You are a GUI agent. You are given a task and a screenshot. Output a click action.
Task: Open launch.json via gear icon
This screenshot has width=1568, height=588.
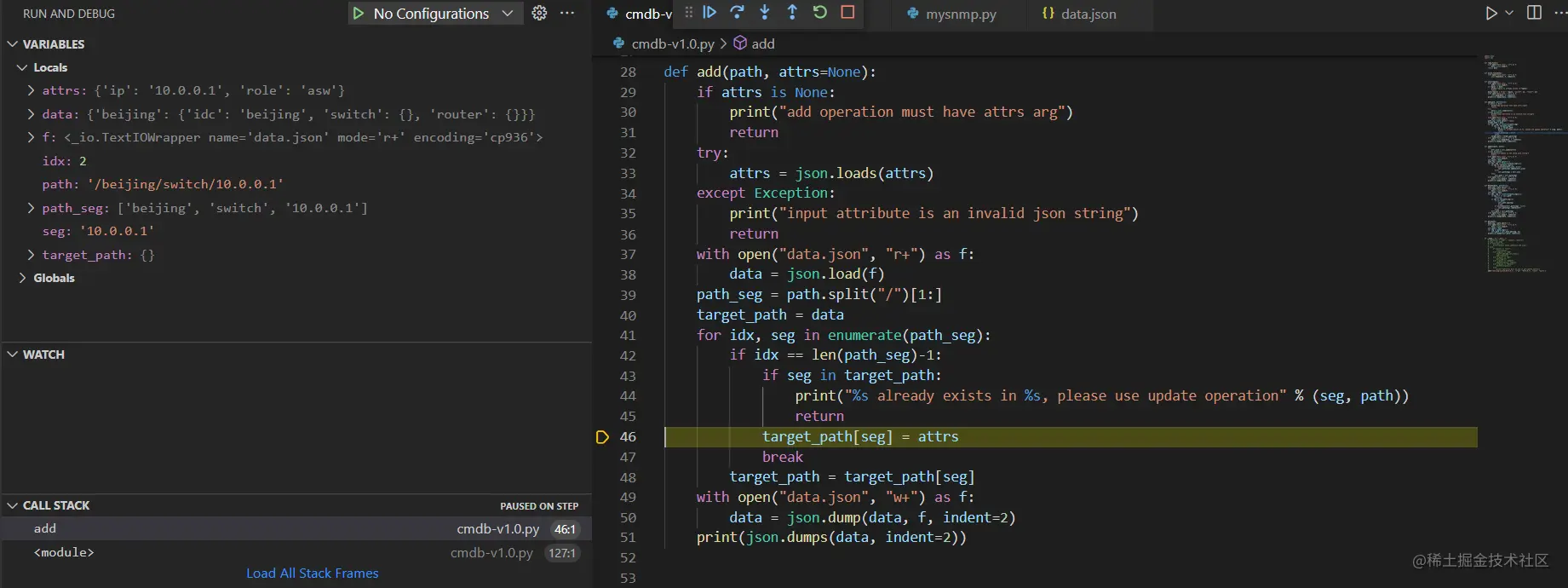[539, 13]
